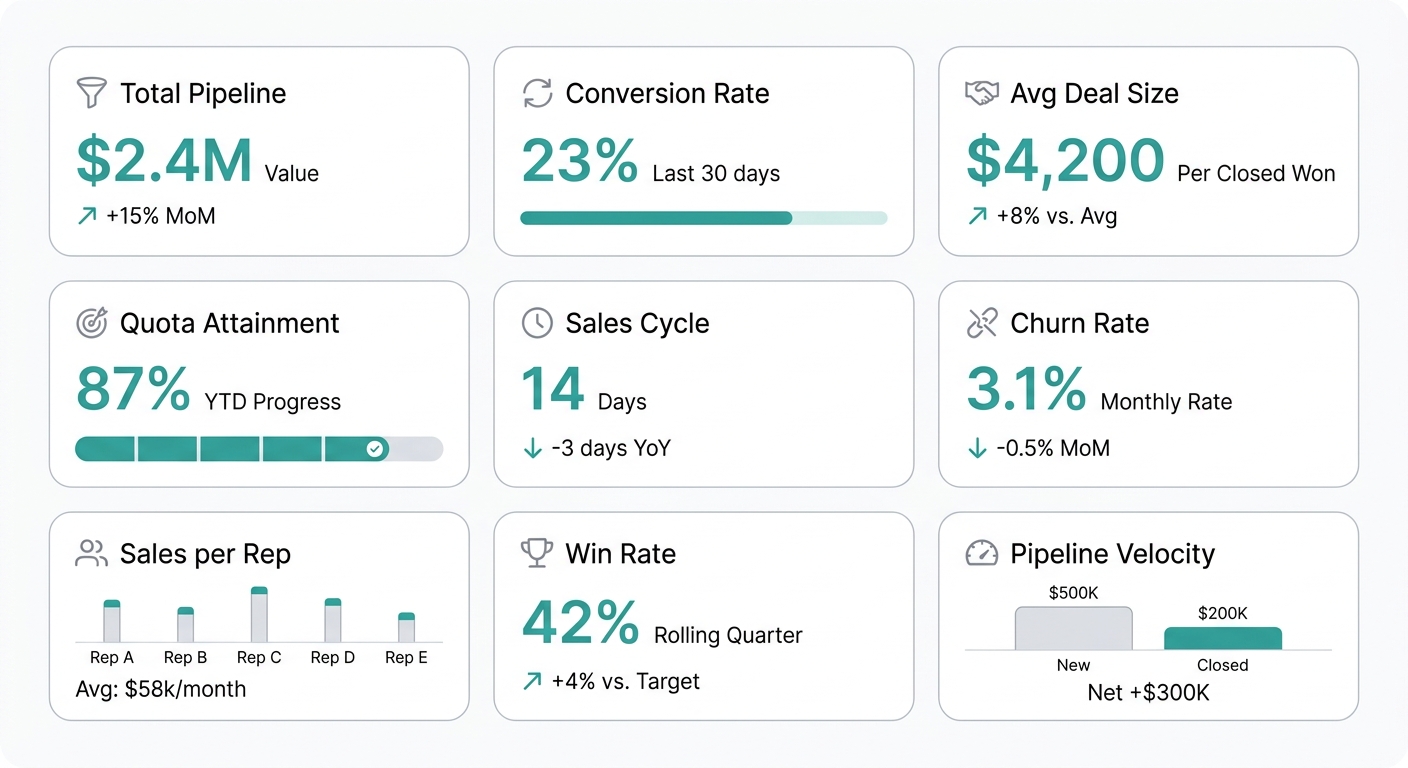Click the Pipeline Velocity card title
The image size is (1408, 768).
pos(1112,554)
